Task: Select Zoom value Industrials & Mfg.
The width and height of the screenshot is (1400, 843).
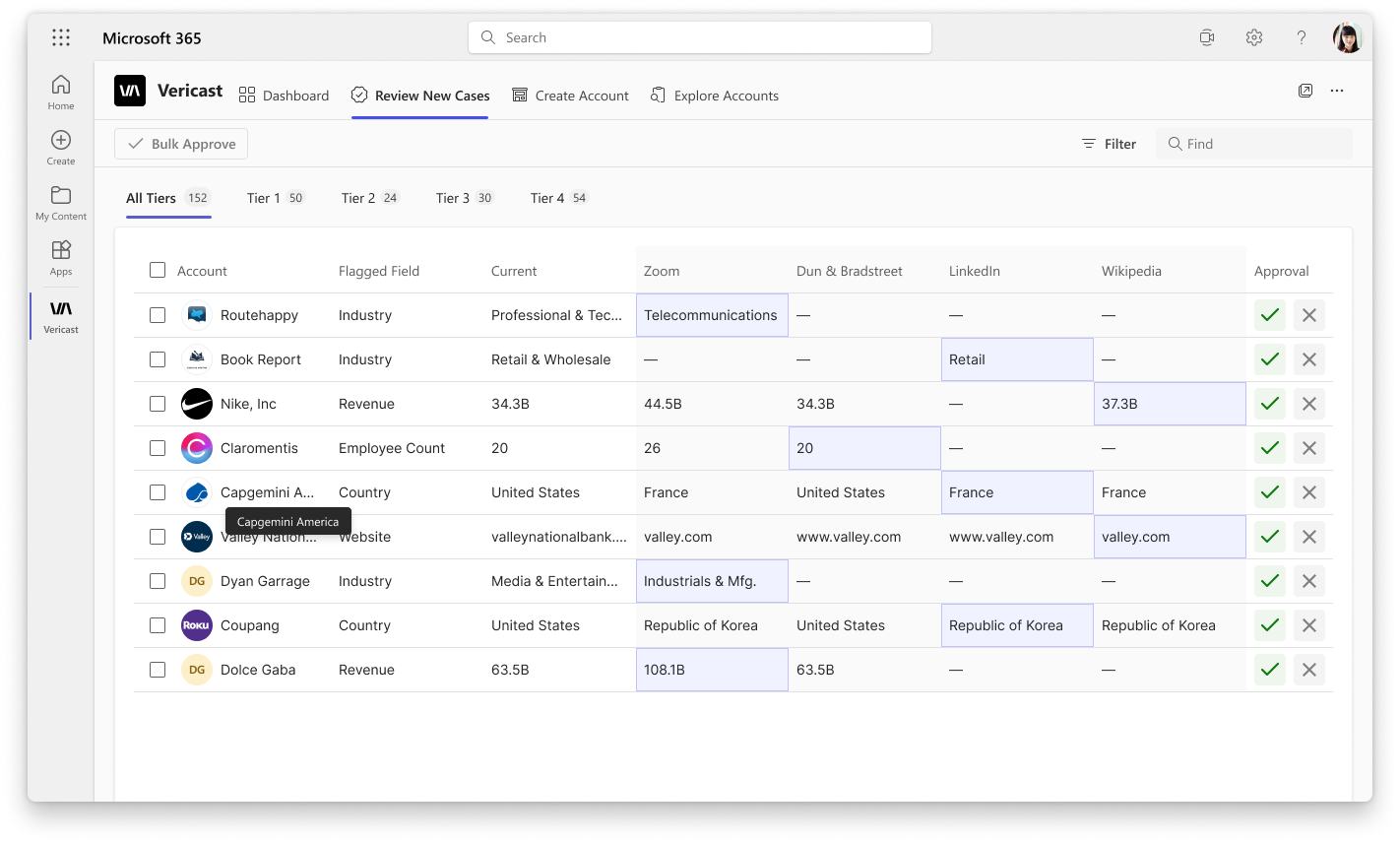Action: tap(712, 581)
